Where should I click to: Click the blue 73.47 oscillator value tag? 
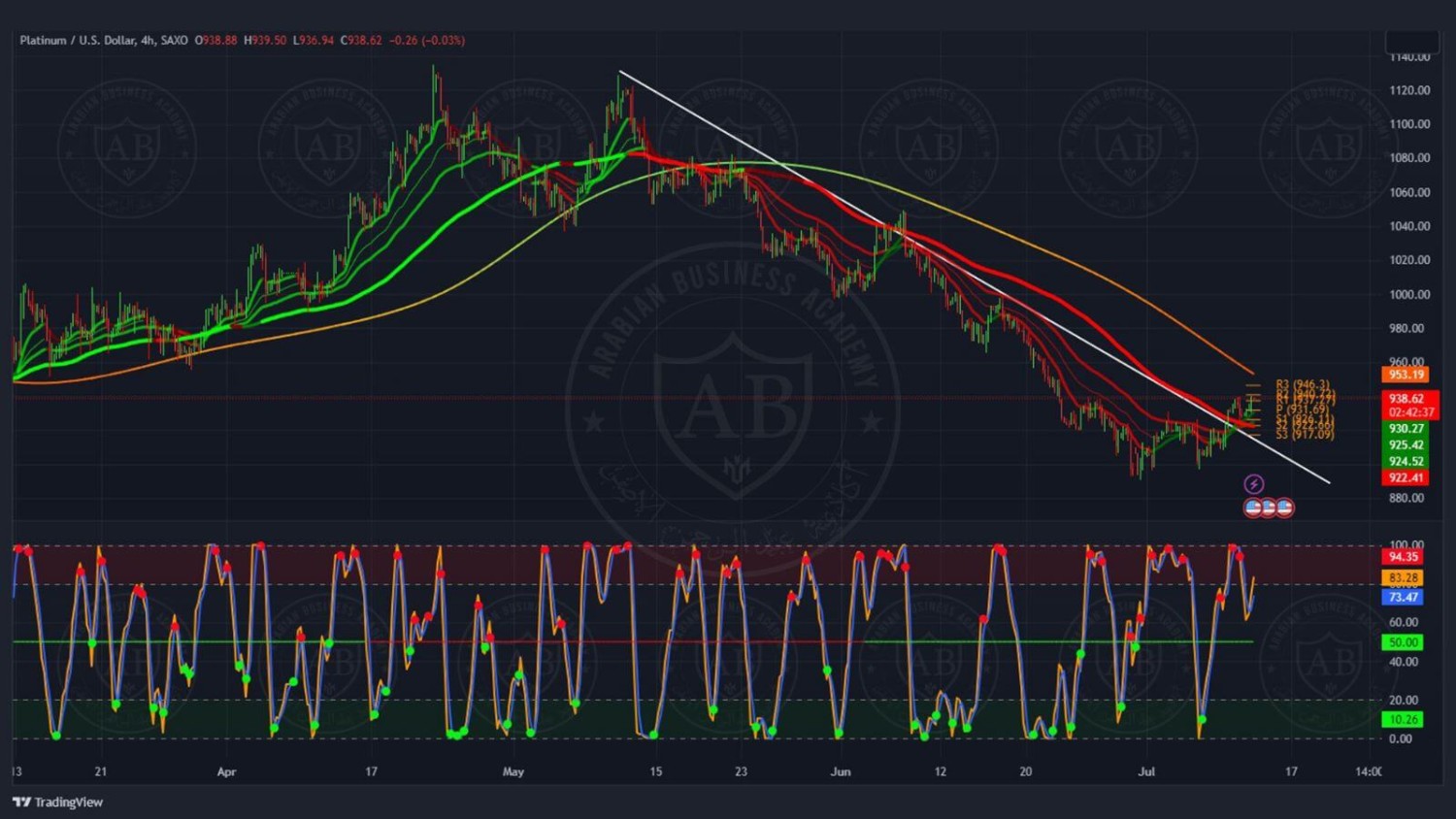pos(1404,598)
